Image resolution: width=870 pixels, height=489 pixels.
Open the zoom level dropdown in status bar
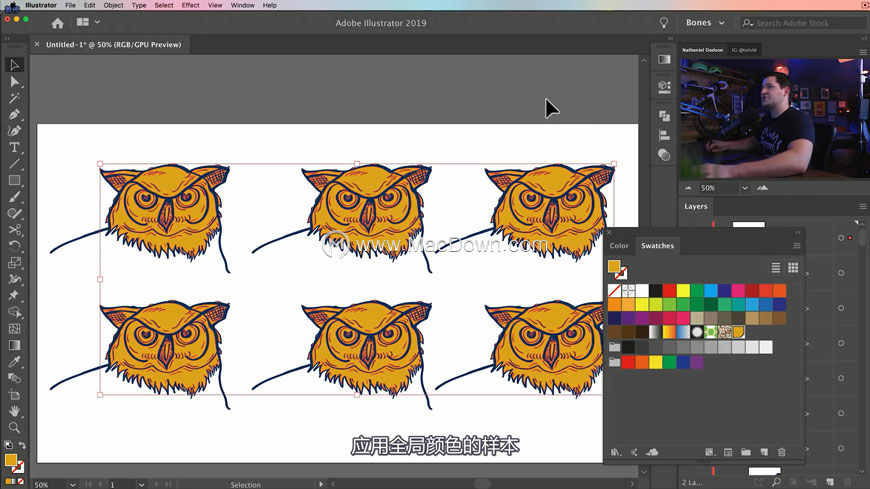point(73,485)
